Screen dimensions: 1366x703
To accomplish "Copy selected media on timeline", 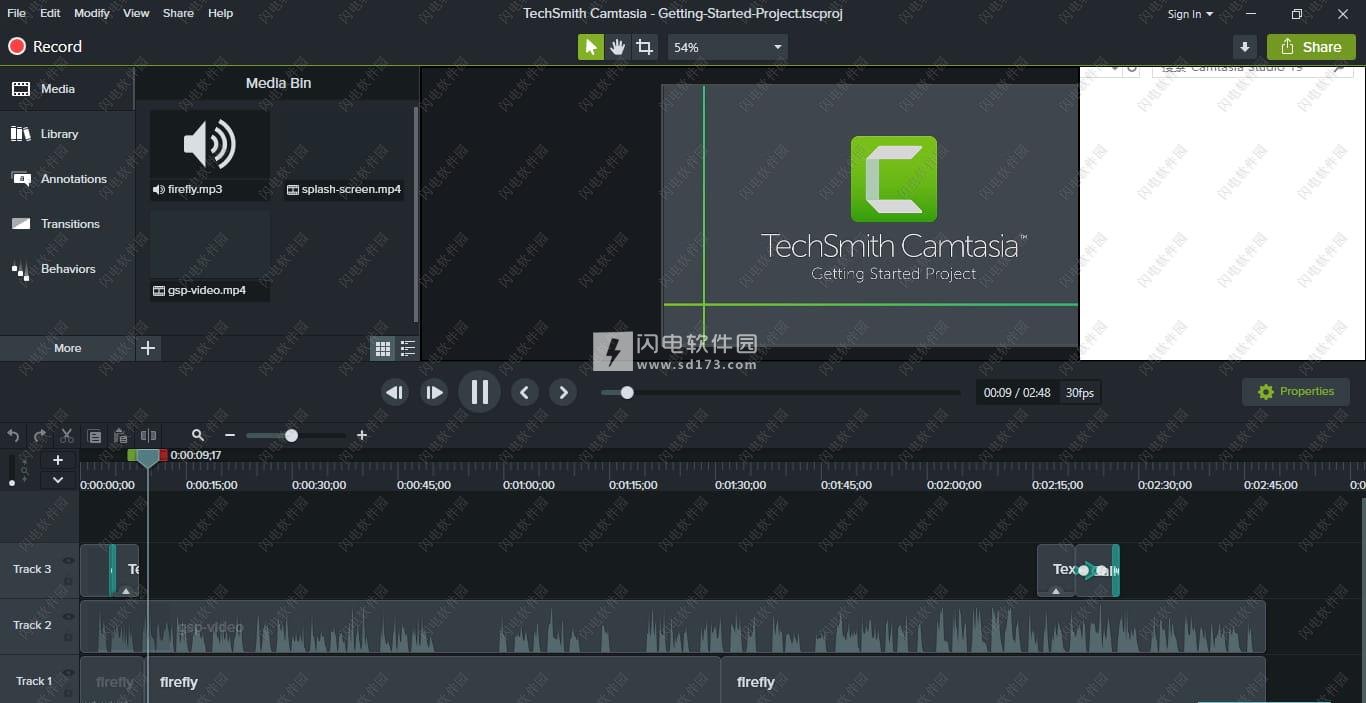I will [x=94, y=435].
